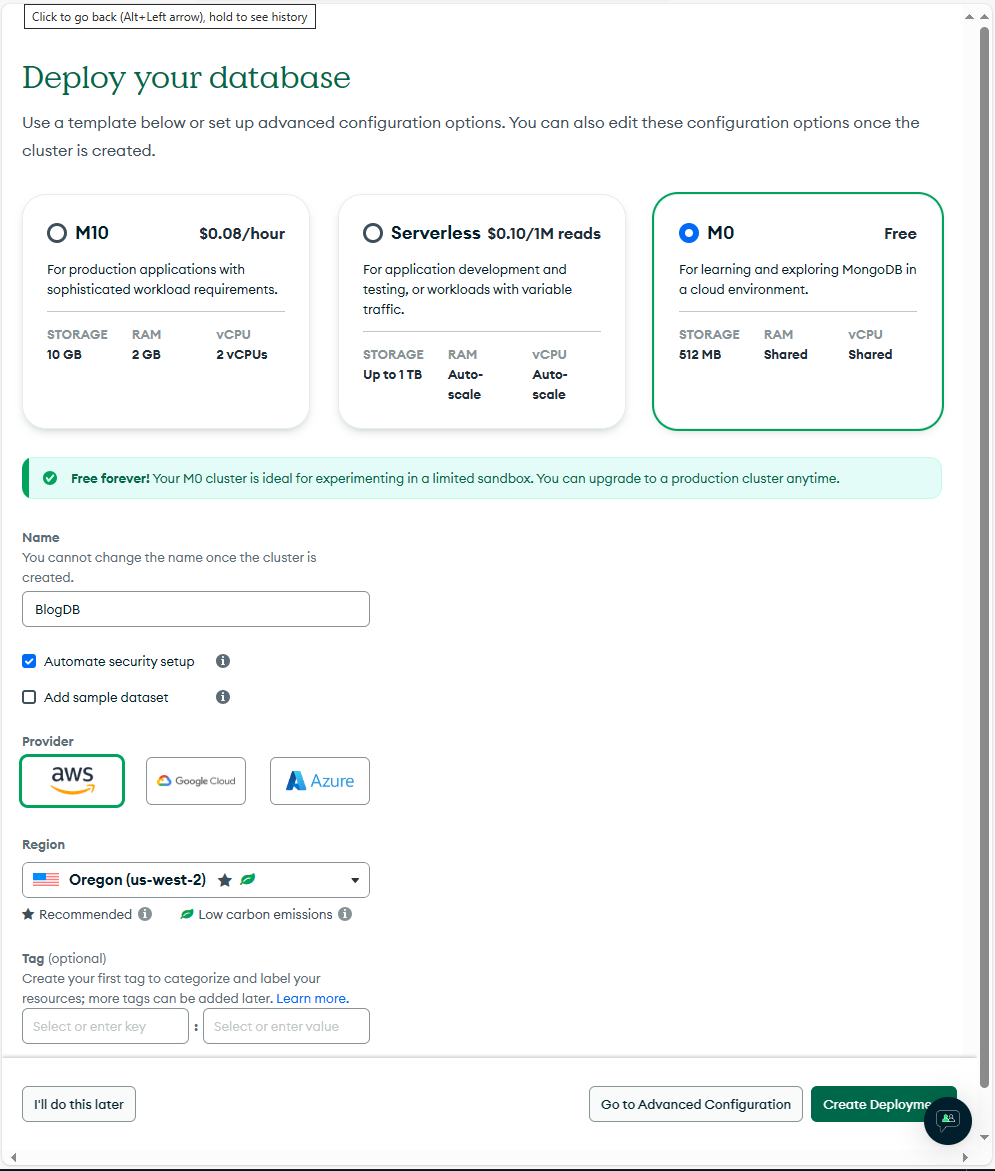Click the Deploy your database heading
The height and width of the screenshot is (1171, 995).
pyautogui.click(x=186, y=78)
